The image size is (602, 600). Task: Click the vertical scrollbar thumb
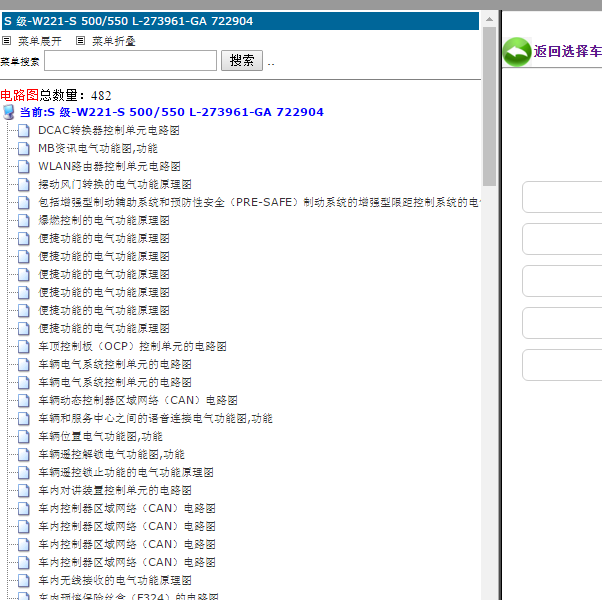pyautogui.click(x=490, y=106)
